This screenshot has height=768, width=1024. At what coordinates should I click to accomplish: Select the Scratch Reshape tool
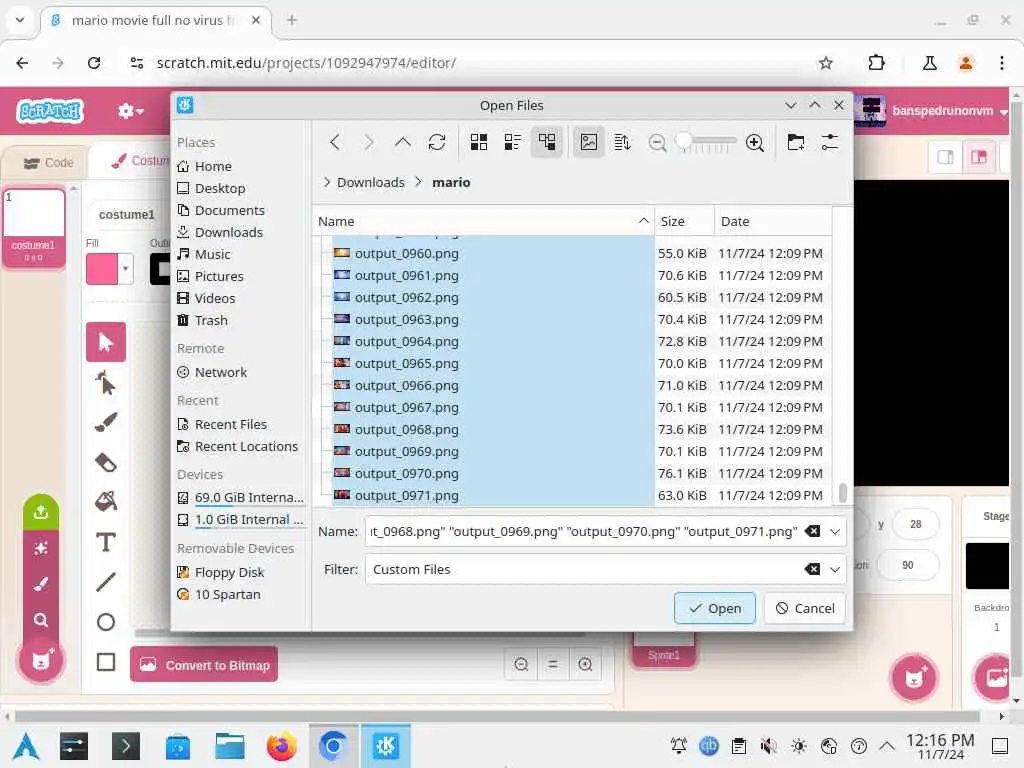[x=106, y=383]
